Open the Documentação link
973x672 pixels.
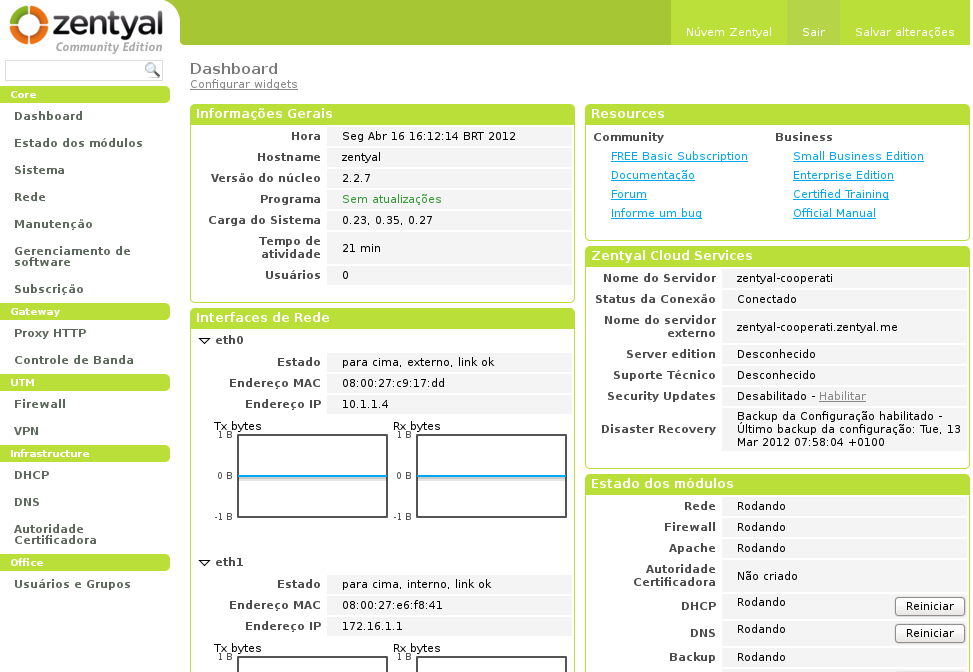(652, 175)
